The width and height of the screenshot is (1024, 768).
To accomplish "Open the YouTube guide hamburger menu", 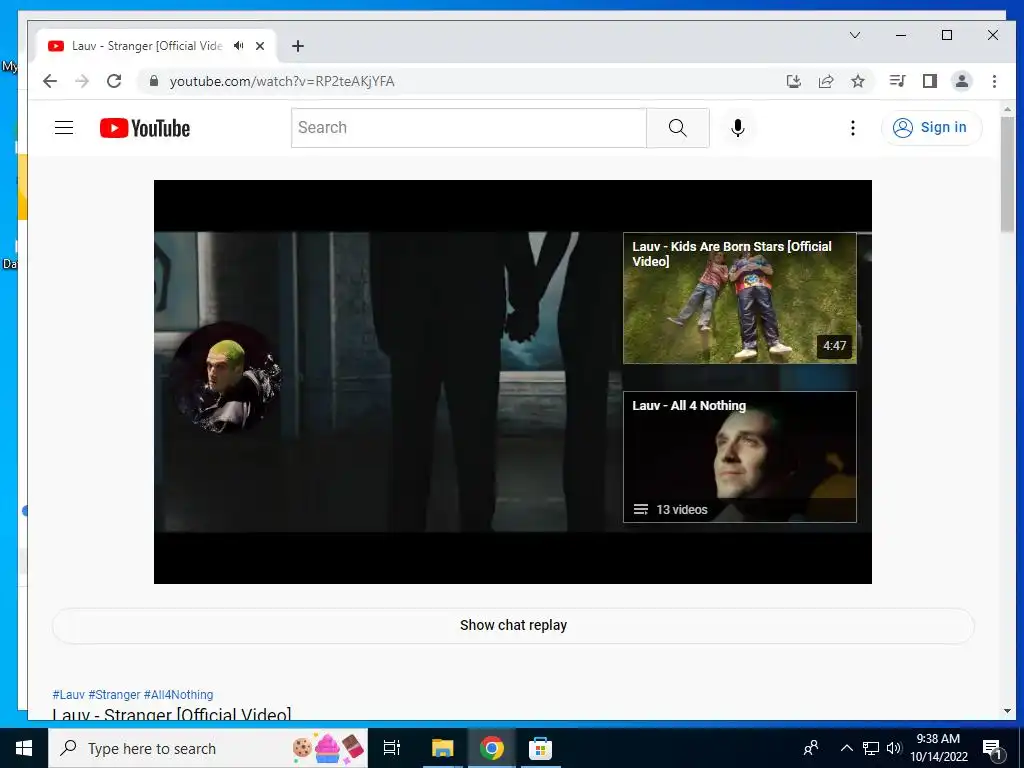I will tap(64, 127).
